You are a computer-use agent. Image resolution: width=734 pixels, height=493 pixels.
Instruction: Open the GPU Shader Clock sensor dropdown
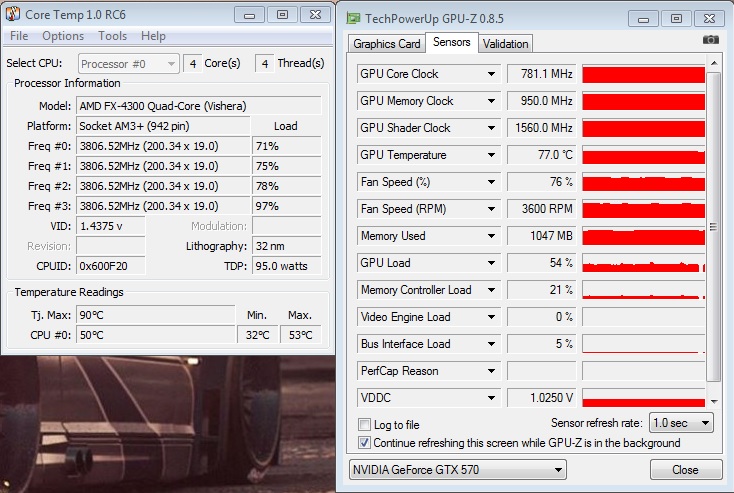491,128
